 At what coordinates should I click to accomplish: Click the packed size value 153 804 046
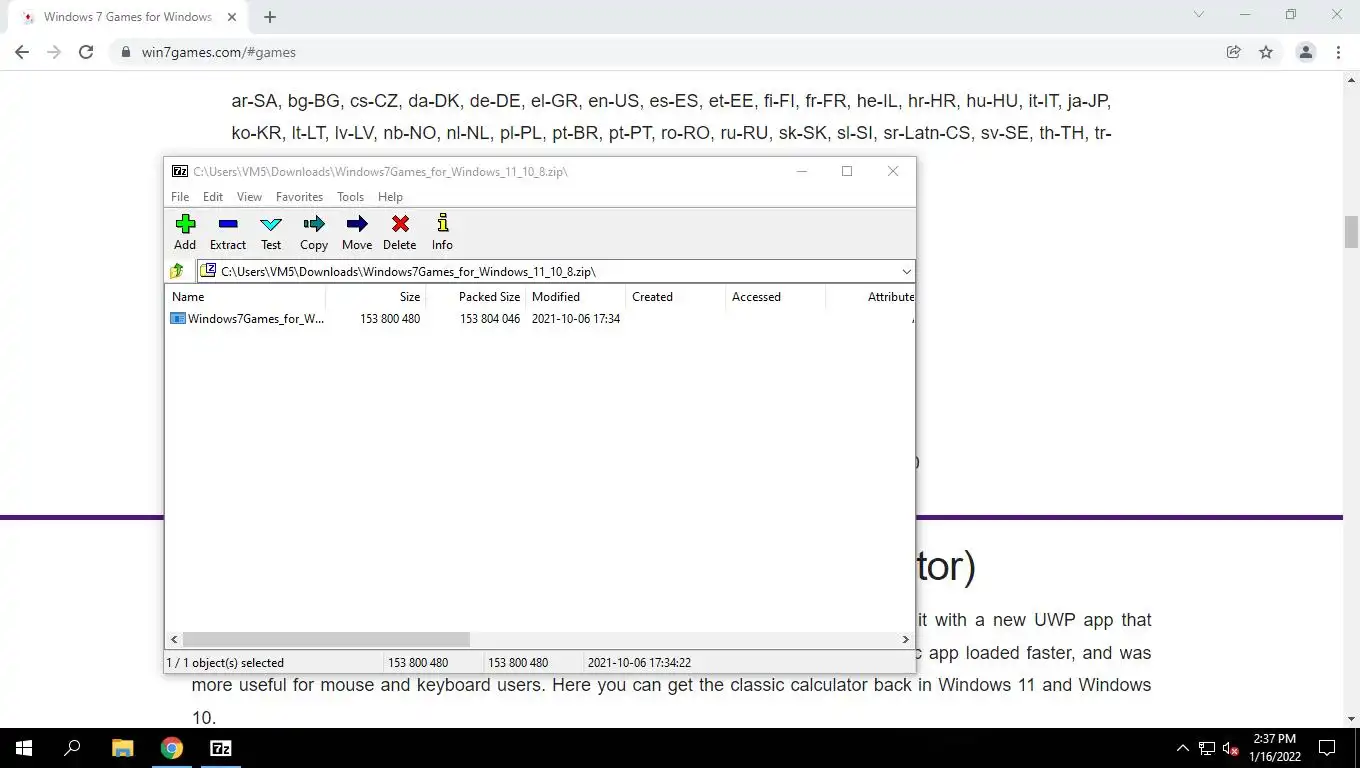pyautogui.click(x=490, y=318)
